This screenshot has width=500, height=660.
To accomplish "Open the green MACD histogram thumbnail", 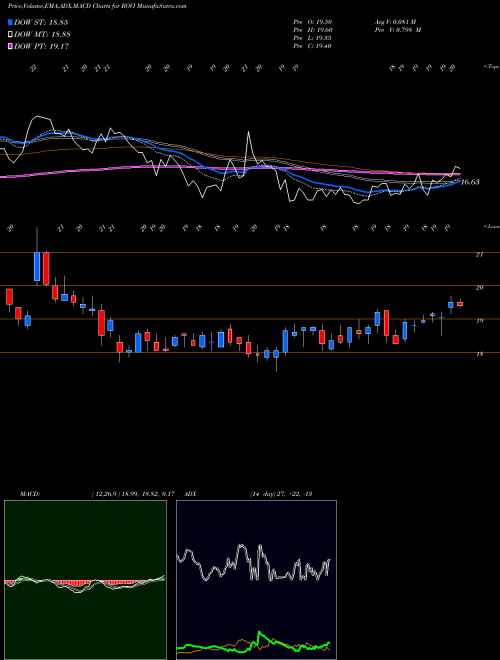I will point(85,580).
